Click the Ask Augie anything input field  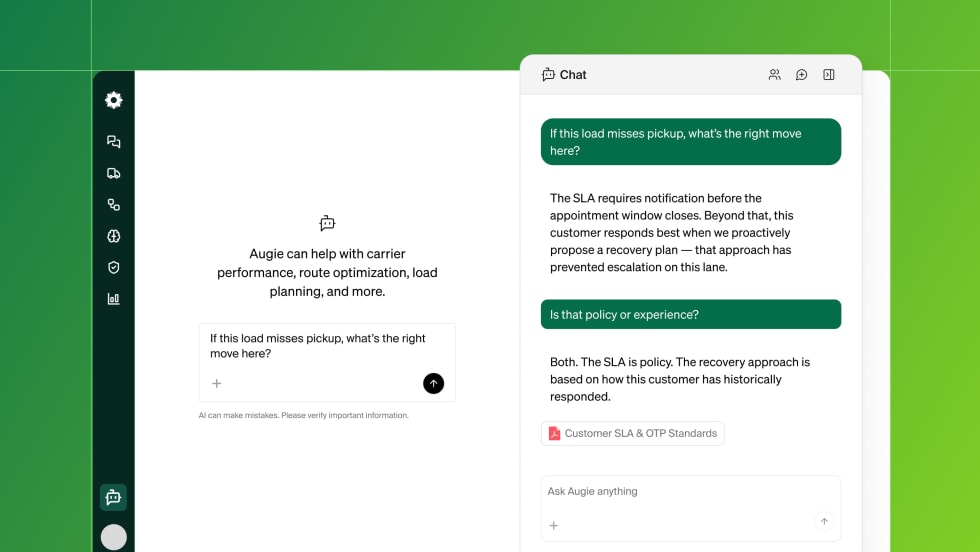[x=690, y=492]
